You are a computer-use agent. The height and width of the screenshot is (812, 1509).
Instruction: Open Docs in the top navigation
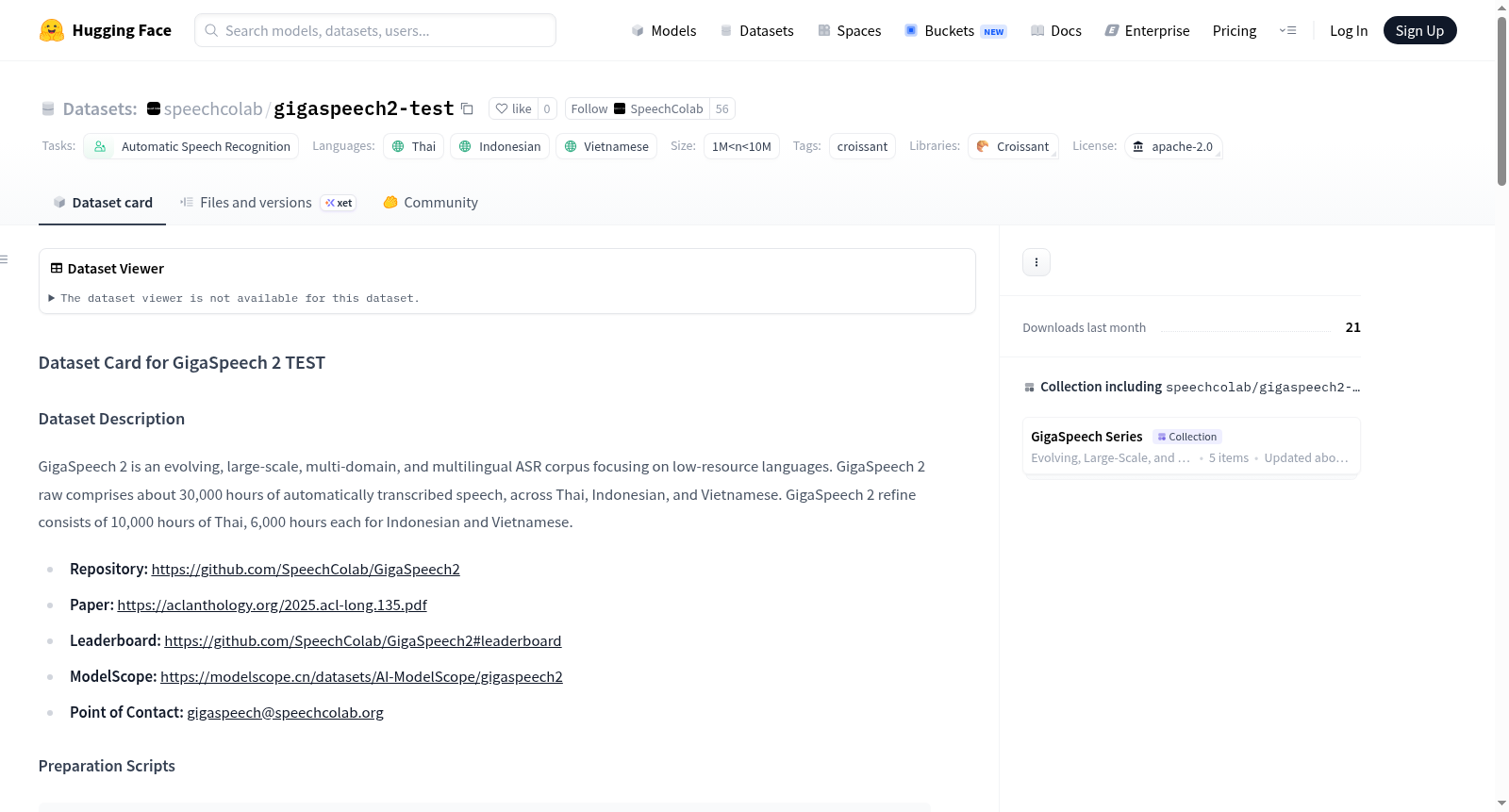point(1056,30)
